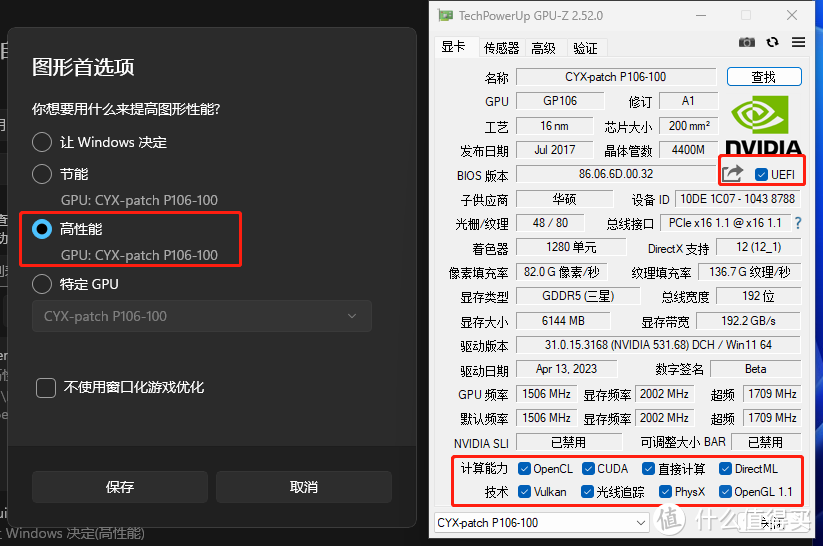This screenshot has width=823, height=546.
Task: Toggle the 直接计算 checkbox
Action: coord(649,468)
